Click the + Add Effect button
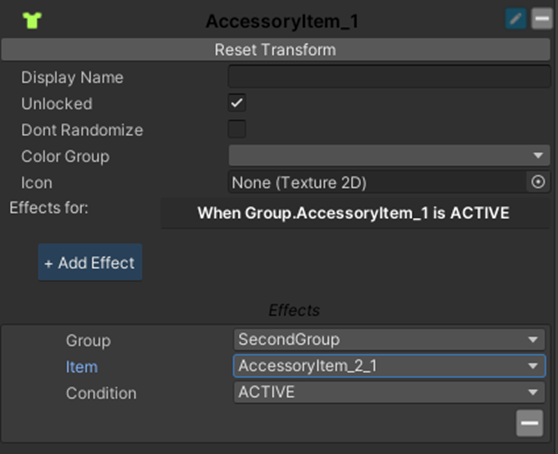558x454 pixels. point(90,263)
